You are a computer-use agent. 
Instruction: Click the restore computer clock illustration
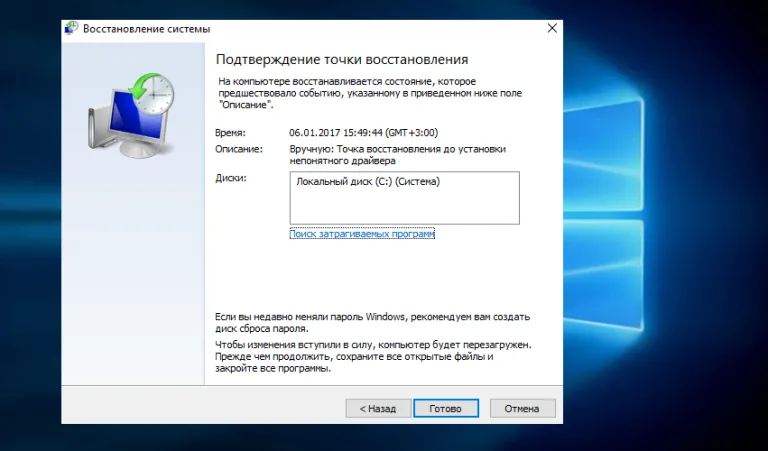pos(132,116)
